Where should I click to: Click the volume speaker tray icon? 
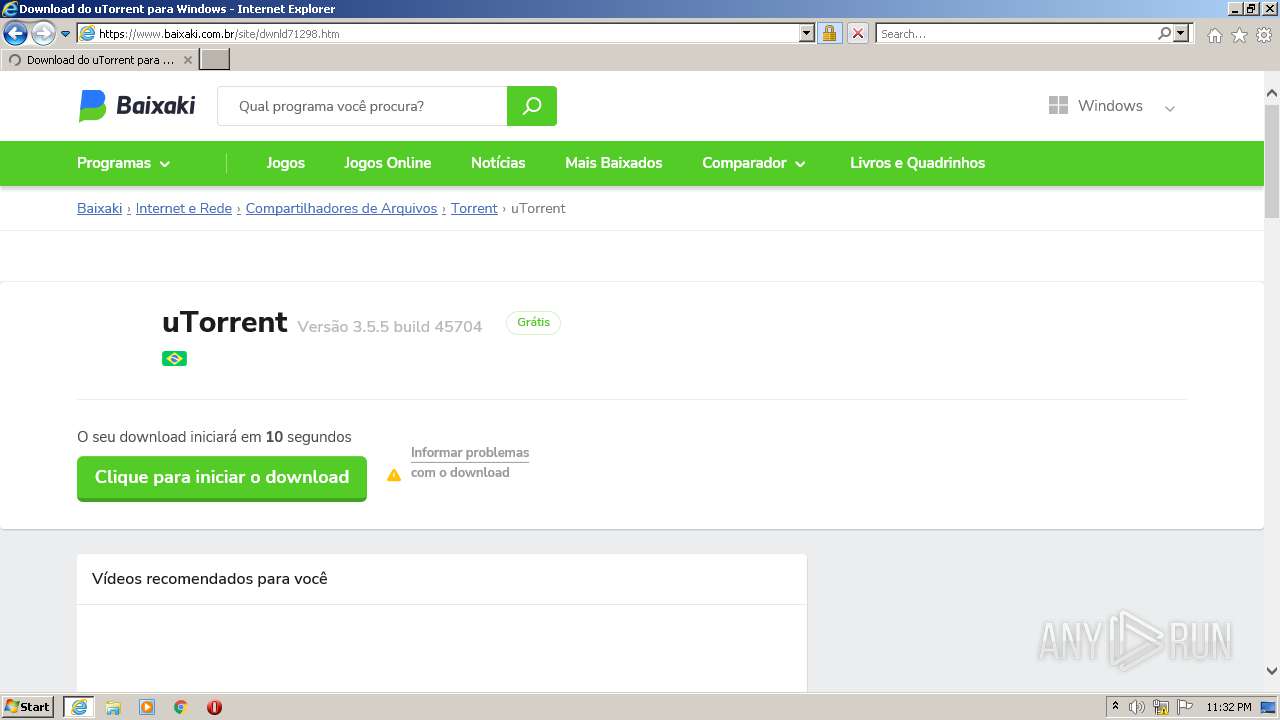click(x=1137, y=707)
